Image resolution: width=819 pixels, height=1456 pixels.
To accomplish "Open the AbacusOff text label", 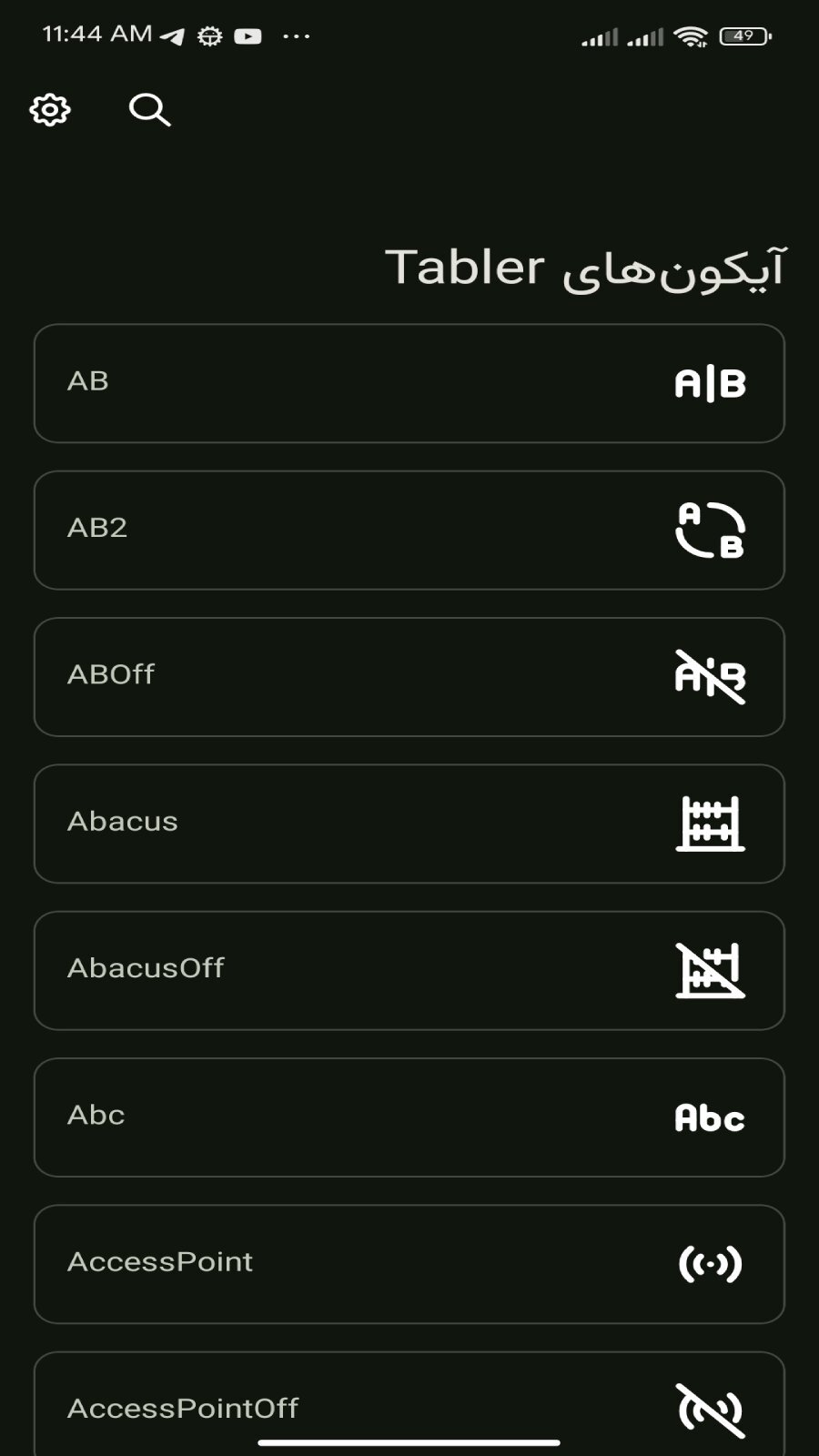I will (x=146, y=968).
